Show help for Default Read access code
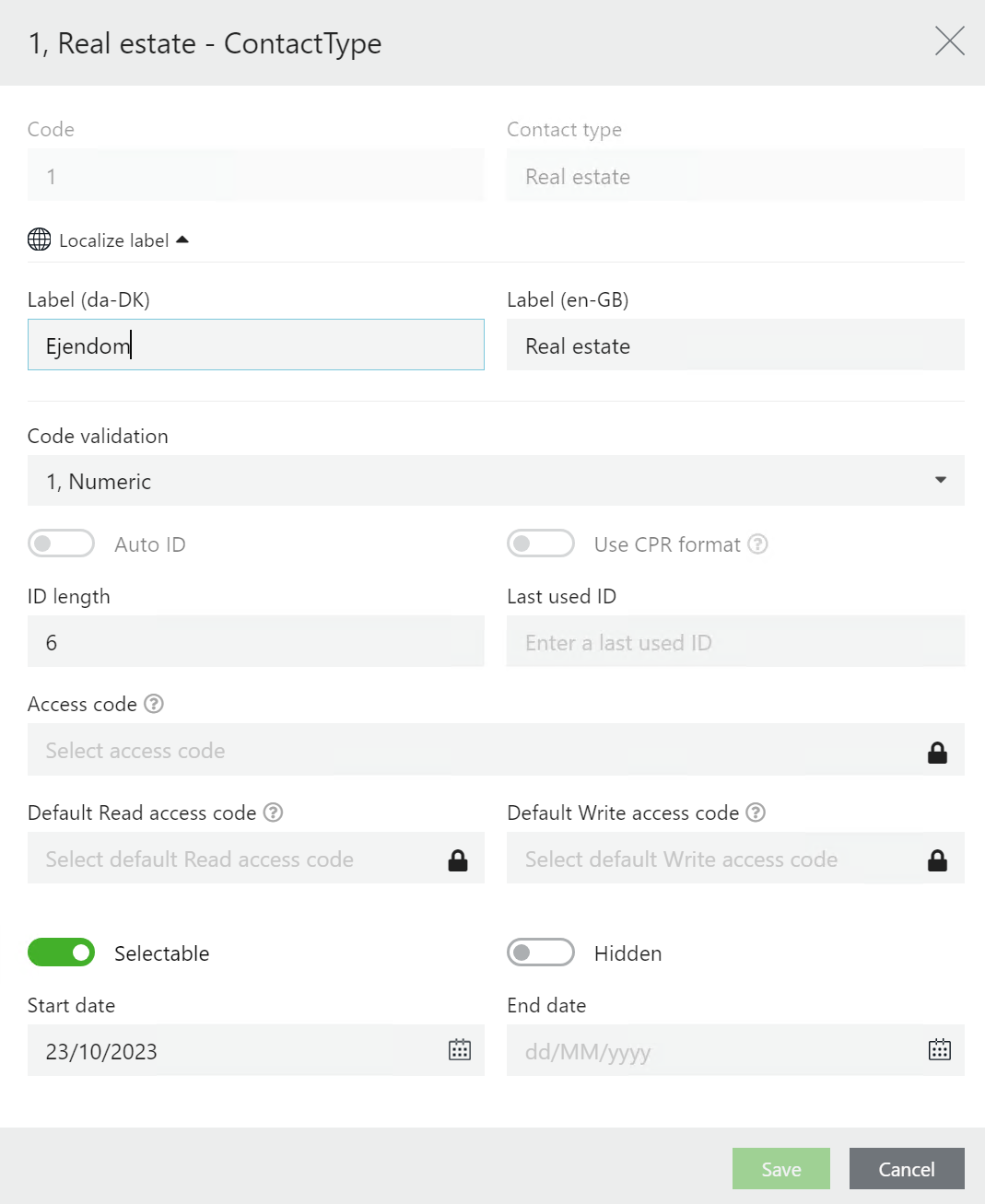 [x=273, y=812]
